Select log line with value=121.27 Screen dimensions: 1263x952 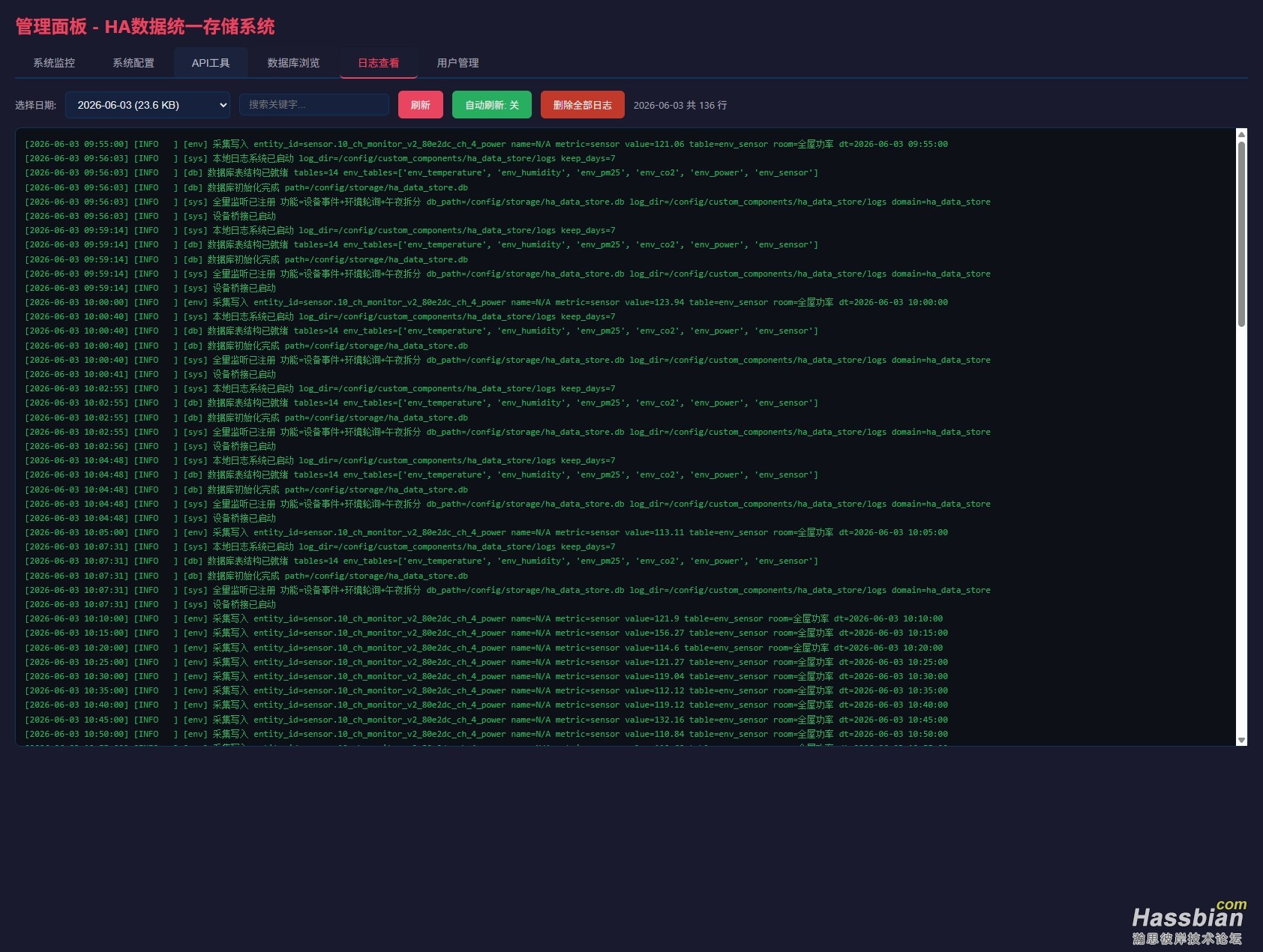tap(486, 662)
